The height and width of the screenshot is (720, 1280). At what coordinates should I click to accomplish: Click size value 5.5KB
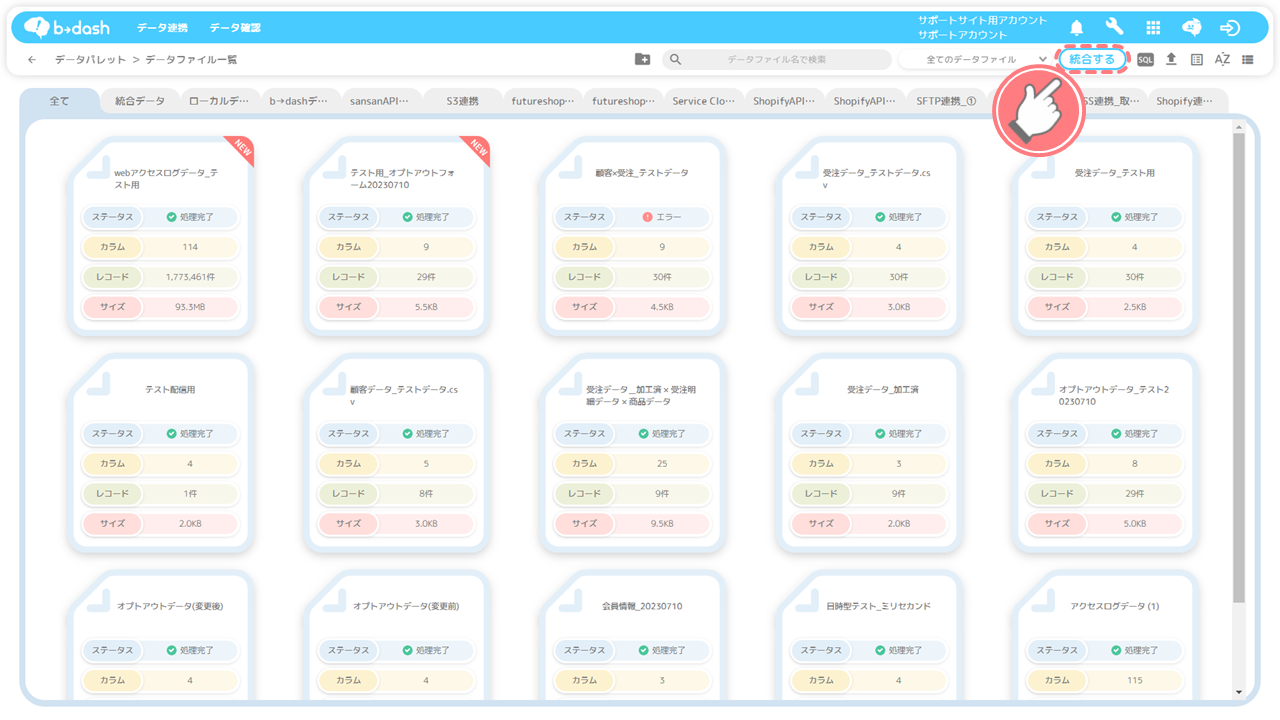tap(426, 307)
